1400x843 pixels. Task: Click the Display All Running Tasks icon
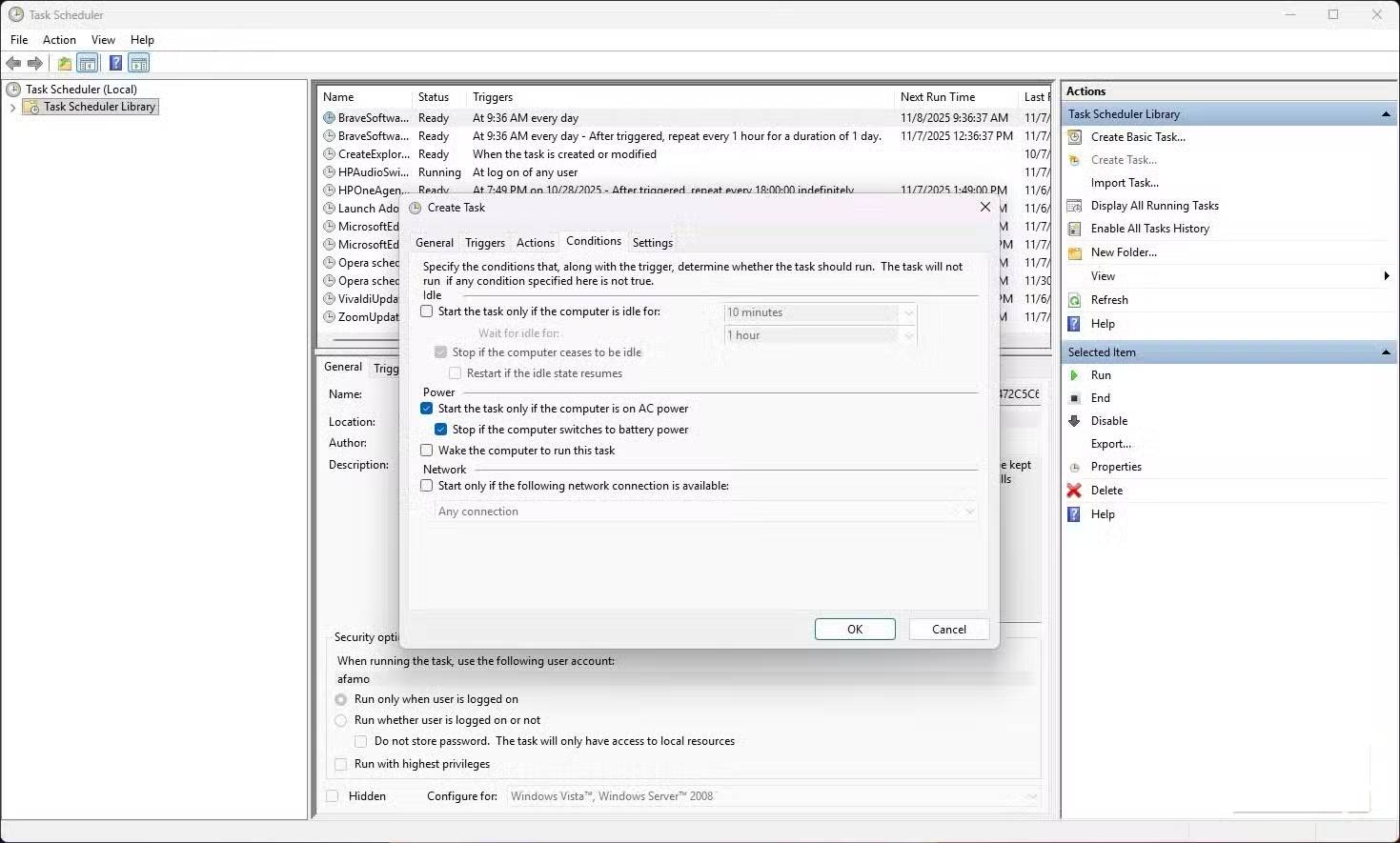[x=1075, y=206]
